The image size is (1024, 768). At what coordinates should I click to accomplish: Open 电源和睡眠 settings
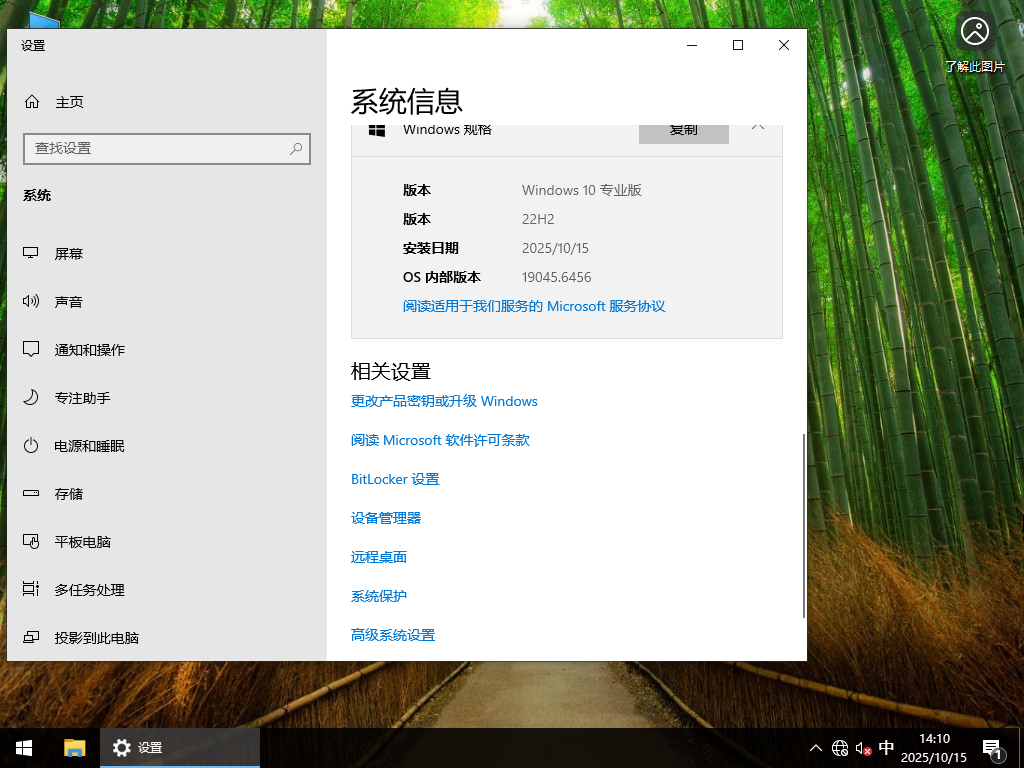[x=88, y=445]
